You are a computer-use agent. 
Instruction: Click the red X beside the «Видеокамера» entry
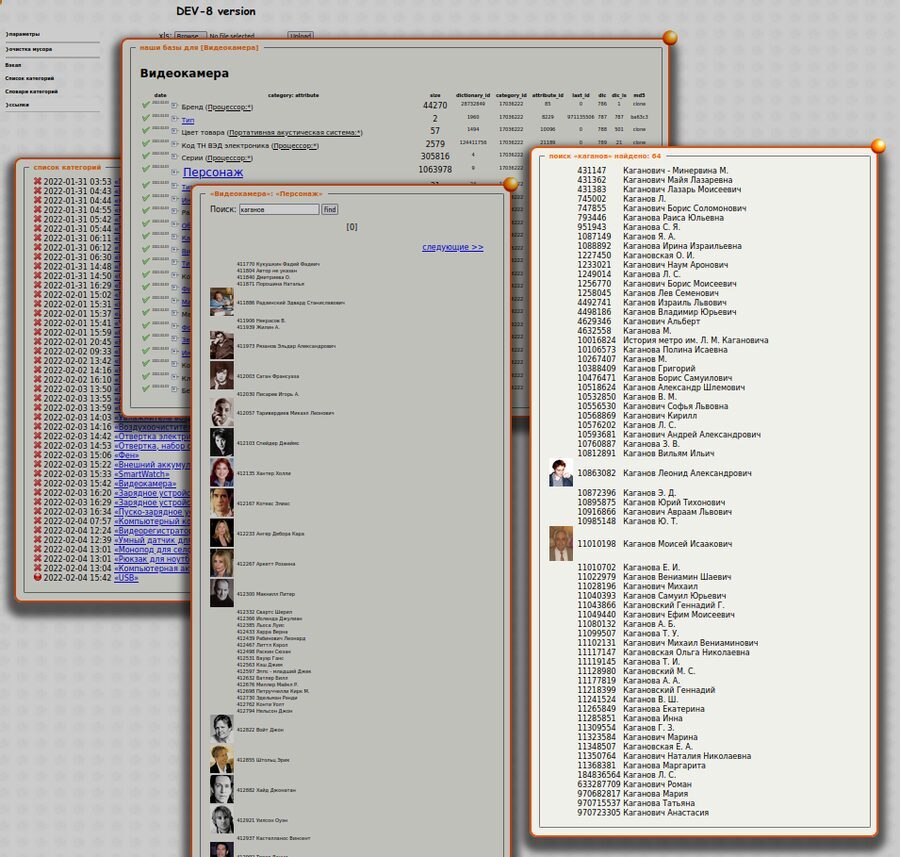click(38, 483)
